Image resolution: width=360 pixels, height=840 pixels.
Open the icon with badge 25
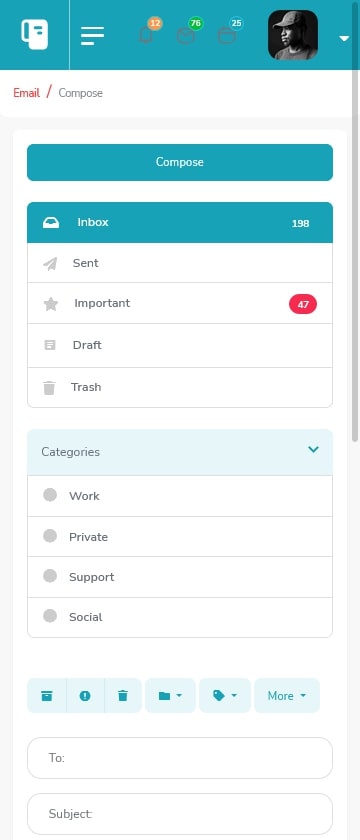click(227, 36)
